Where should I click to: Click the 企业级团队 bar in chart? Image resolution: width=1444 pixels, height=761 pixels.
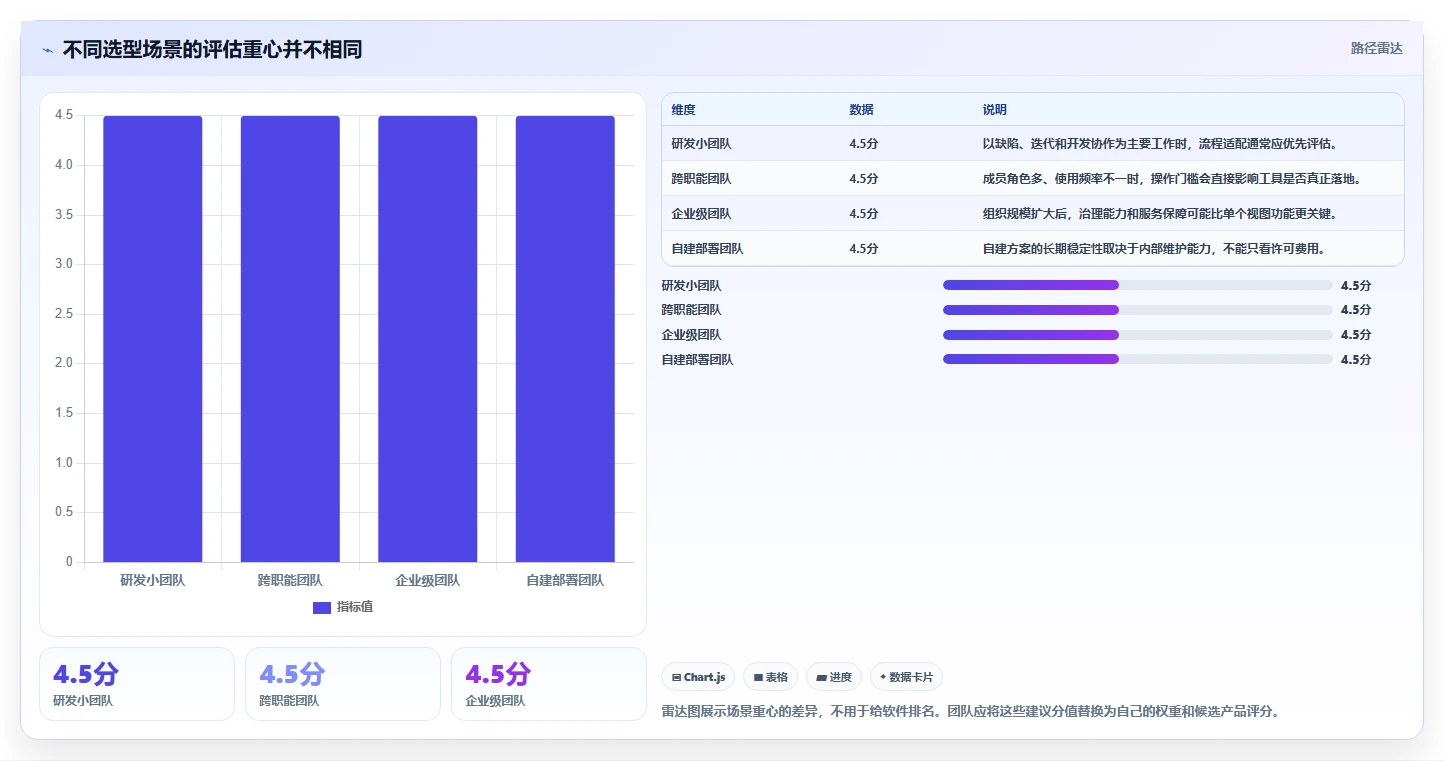[x=428, y=339]
